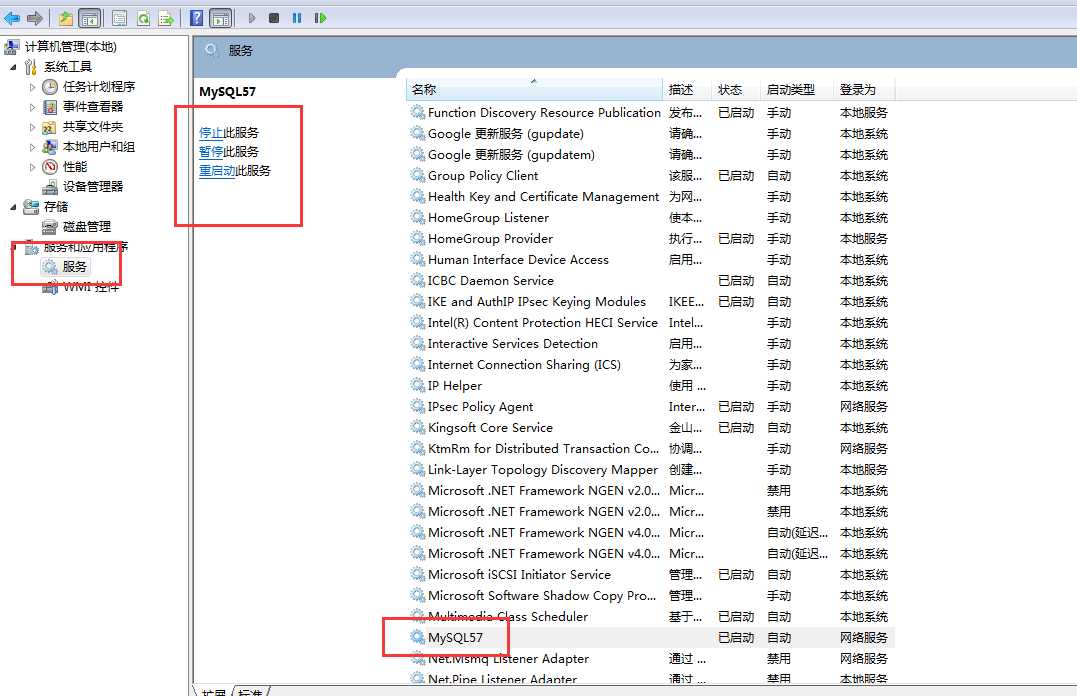
Task: Click the 停止 link to stop MySQL57
Action: pyautogui.click(x=211, y=133)
